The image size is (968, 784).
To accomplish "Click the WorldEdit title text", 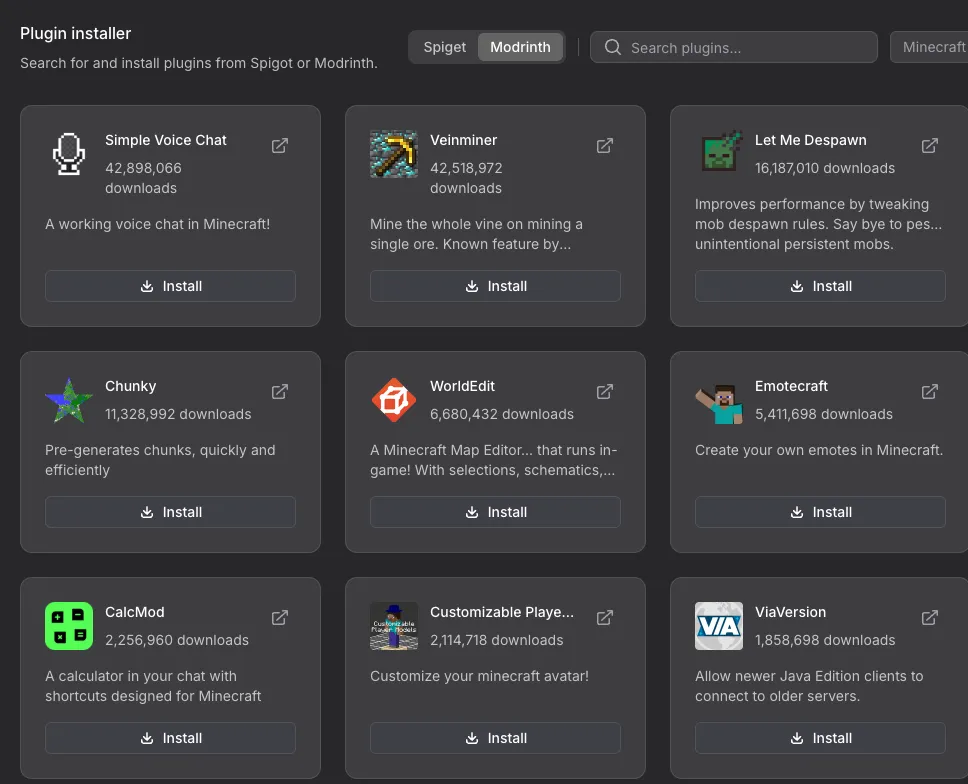I will point(462,386).
